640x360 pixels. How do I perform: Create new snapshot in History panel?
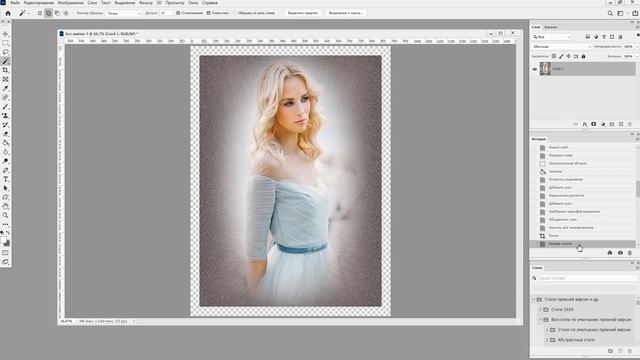620,253
